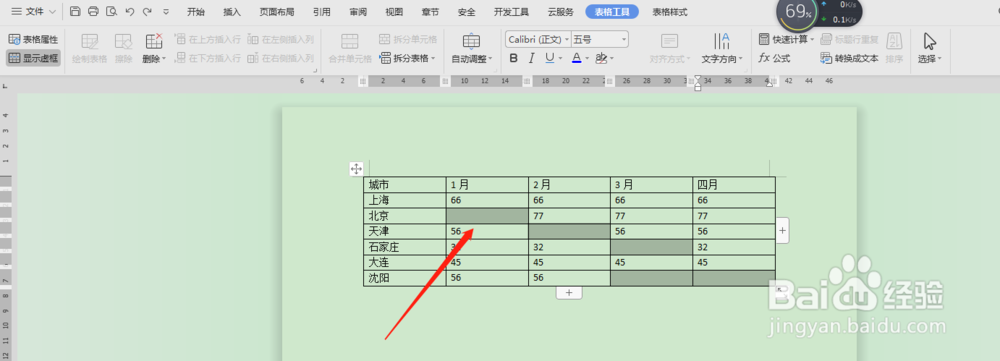1000x361 pixels.
Task: Click 在左侧插入列 insert column left
Action: click(281, 40)
